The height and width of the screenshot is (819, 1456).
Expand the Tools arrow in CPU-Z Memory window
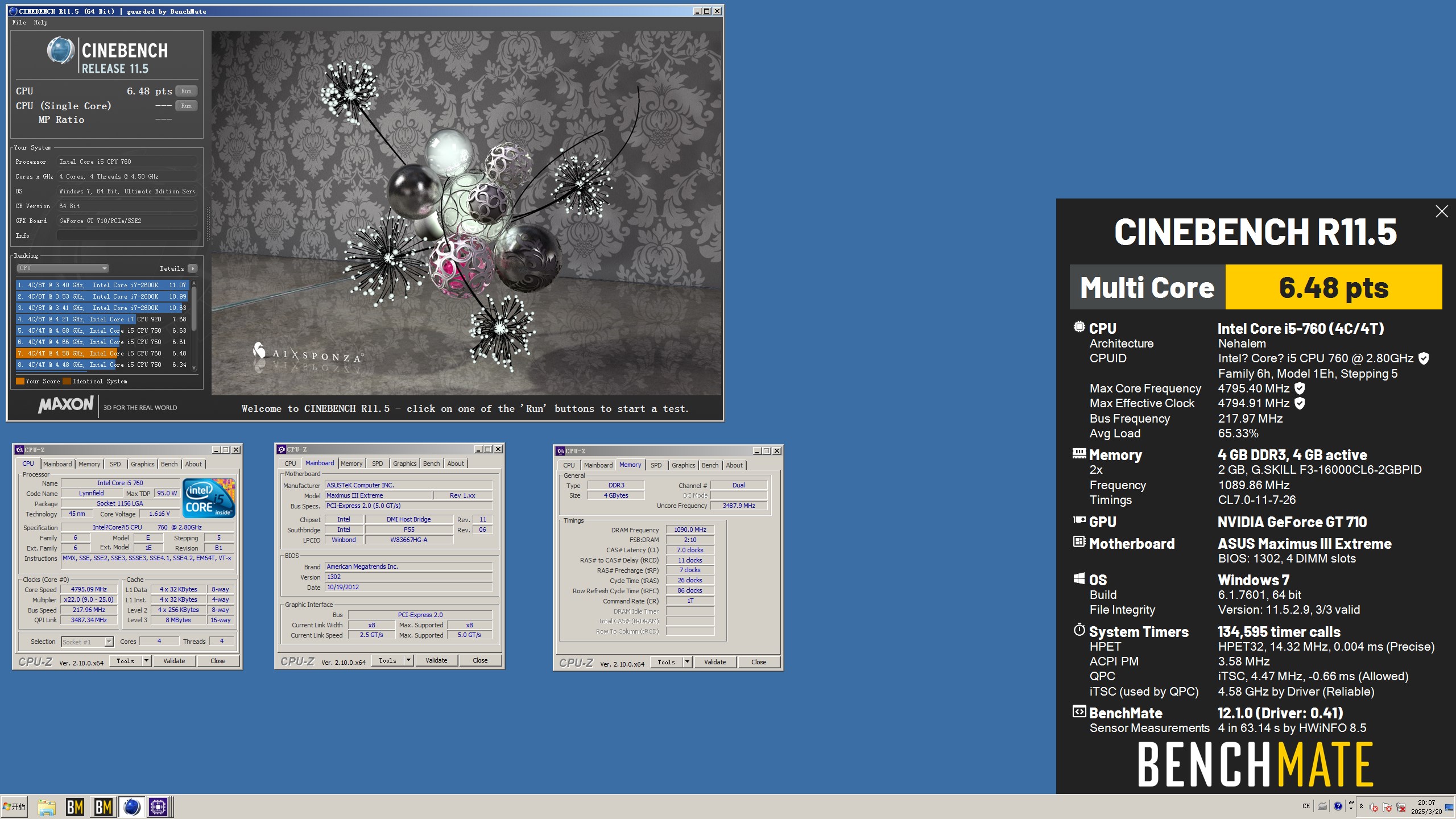687,662
